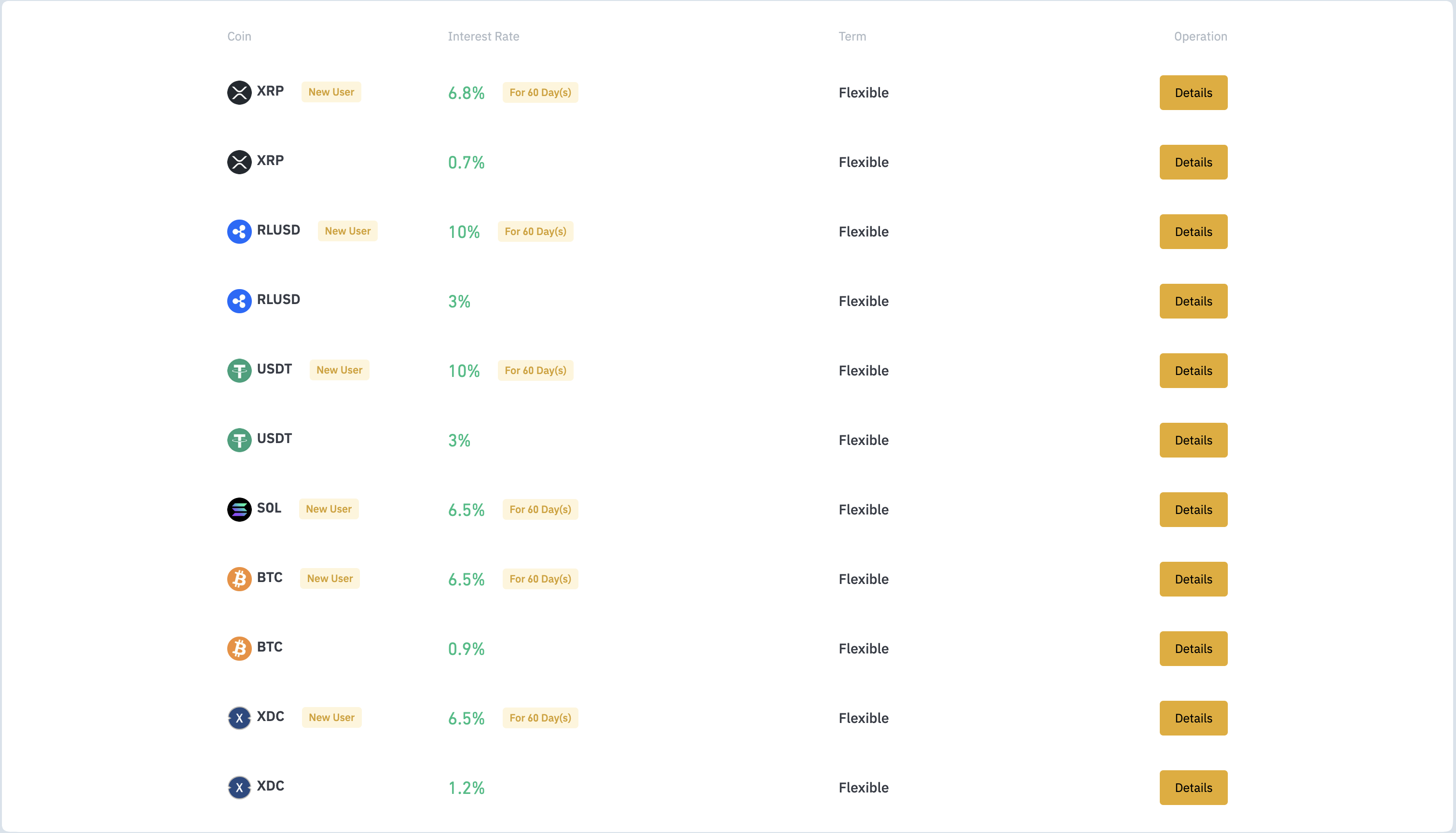Click the For 60 Day(s) tag beside BTC 6.5%
The width and height of the screenshot is (1456, 833).
click(x=540, y=579)
